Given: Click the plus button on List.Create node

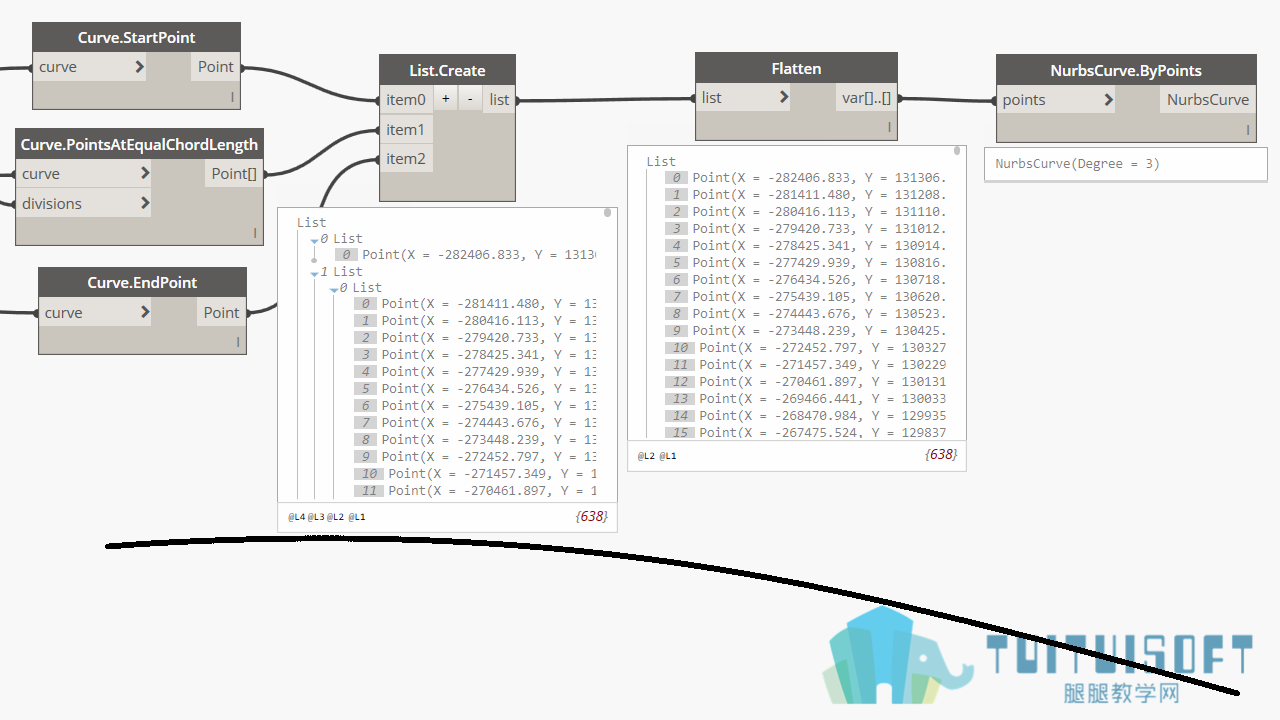Looking at the screenshot, I should [x=446, y=99].
